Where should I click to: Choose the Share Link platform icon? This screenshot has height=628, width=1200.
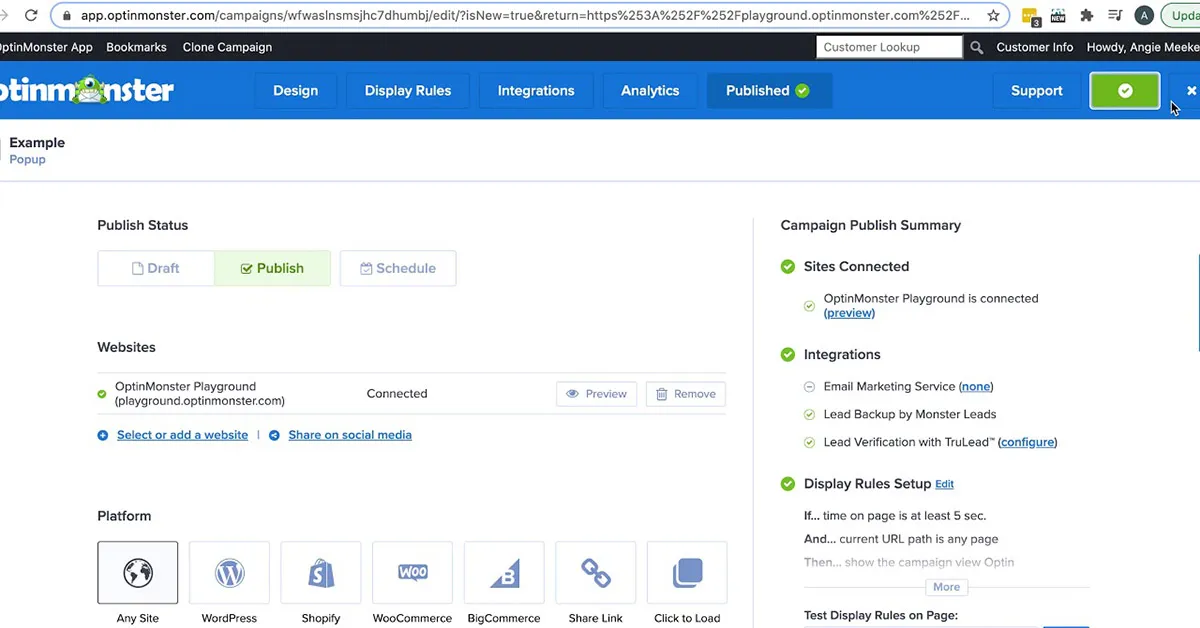pyautogui.click(x=596, y=573)
